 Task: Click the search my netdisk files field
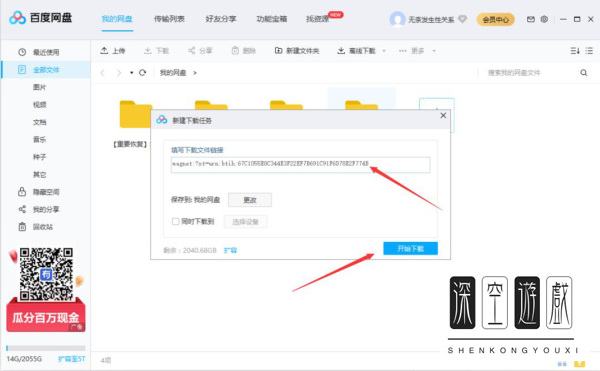pos(530,73)
